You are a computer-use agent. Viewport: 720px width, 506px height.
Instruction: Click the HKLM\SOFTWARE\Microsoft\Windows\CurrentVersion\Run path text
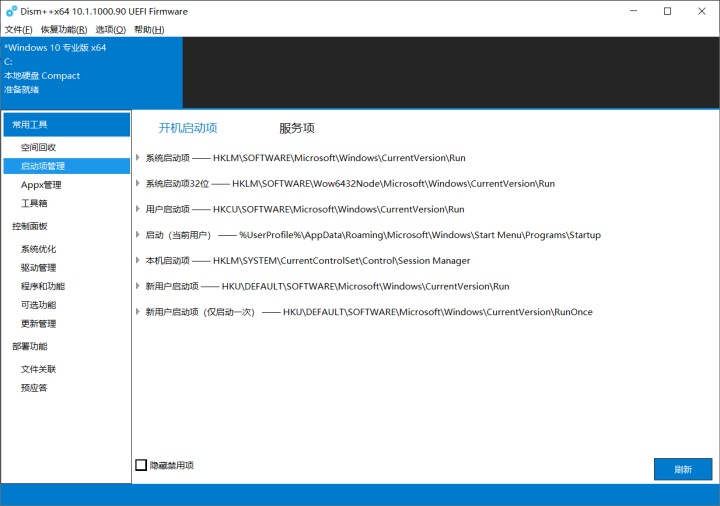339,158
